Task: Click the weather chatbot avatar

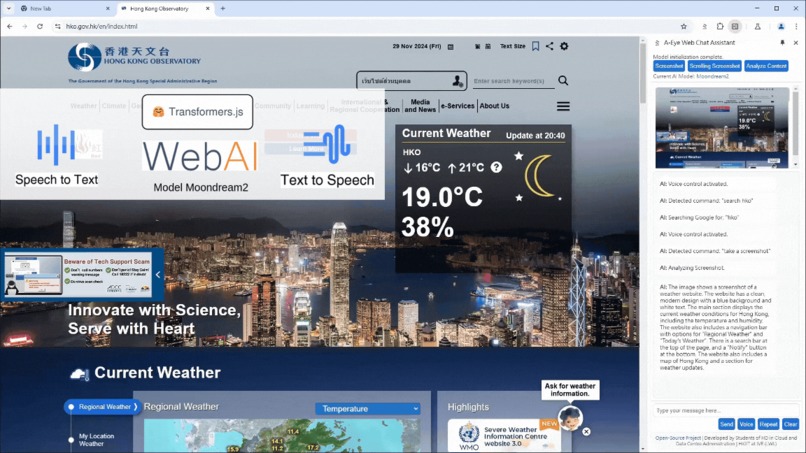Action: tap(570, 417)
